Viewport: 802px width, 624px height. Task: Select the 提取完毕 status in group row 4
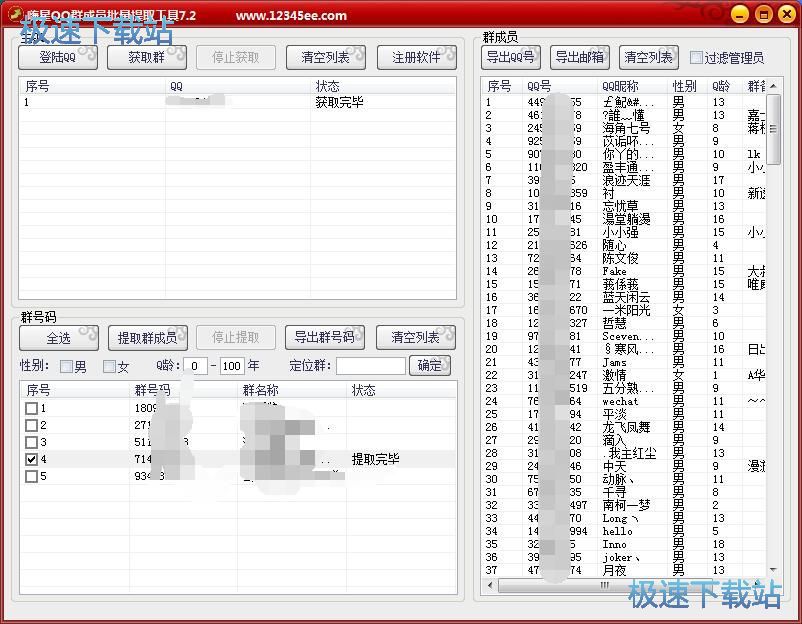(x=375, y=459)
